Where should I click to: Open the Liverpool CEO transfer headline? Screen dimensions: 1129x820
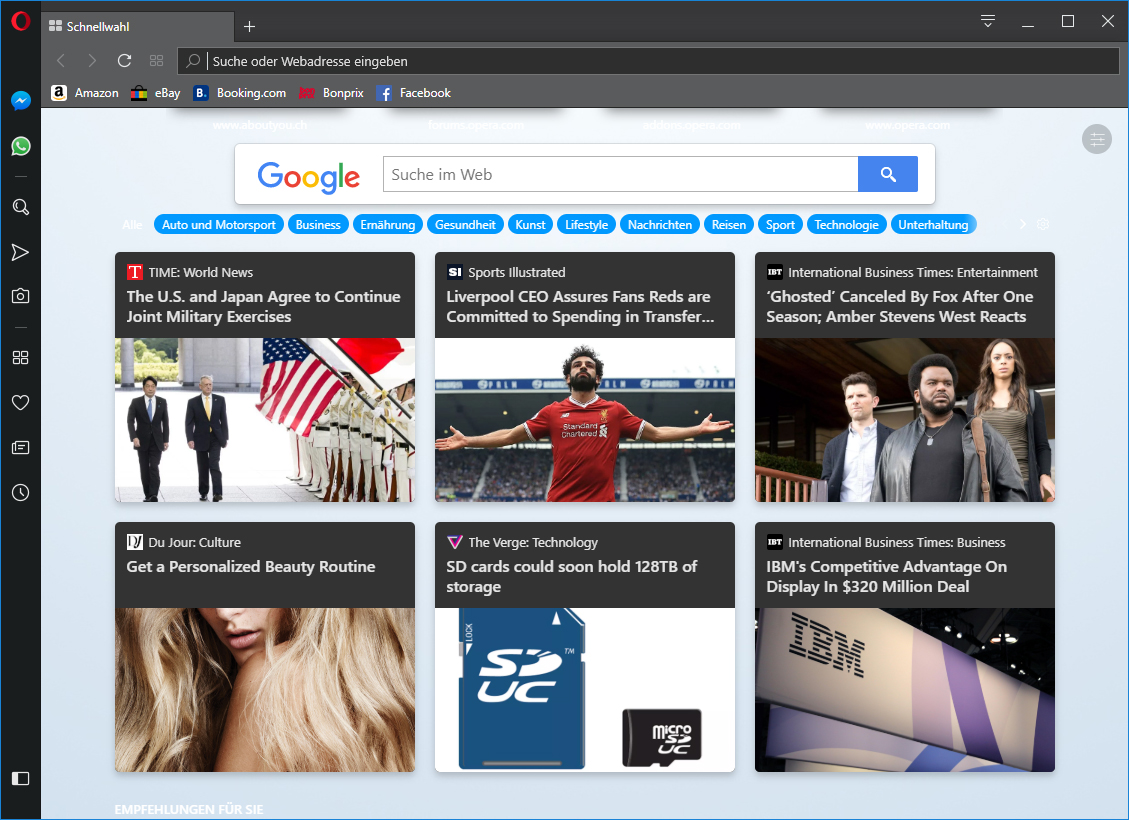pos(580,307)
